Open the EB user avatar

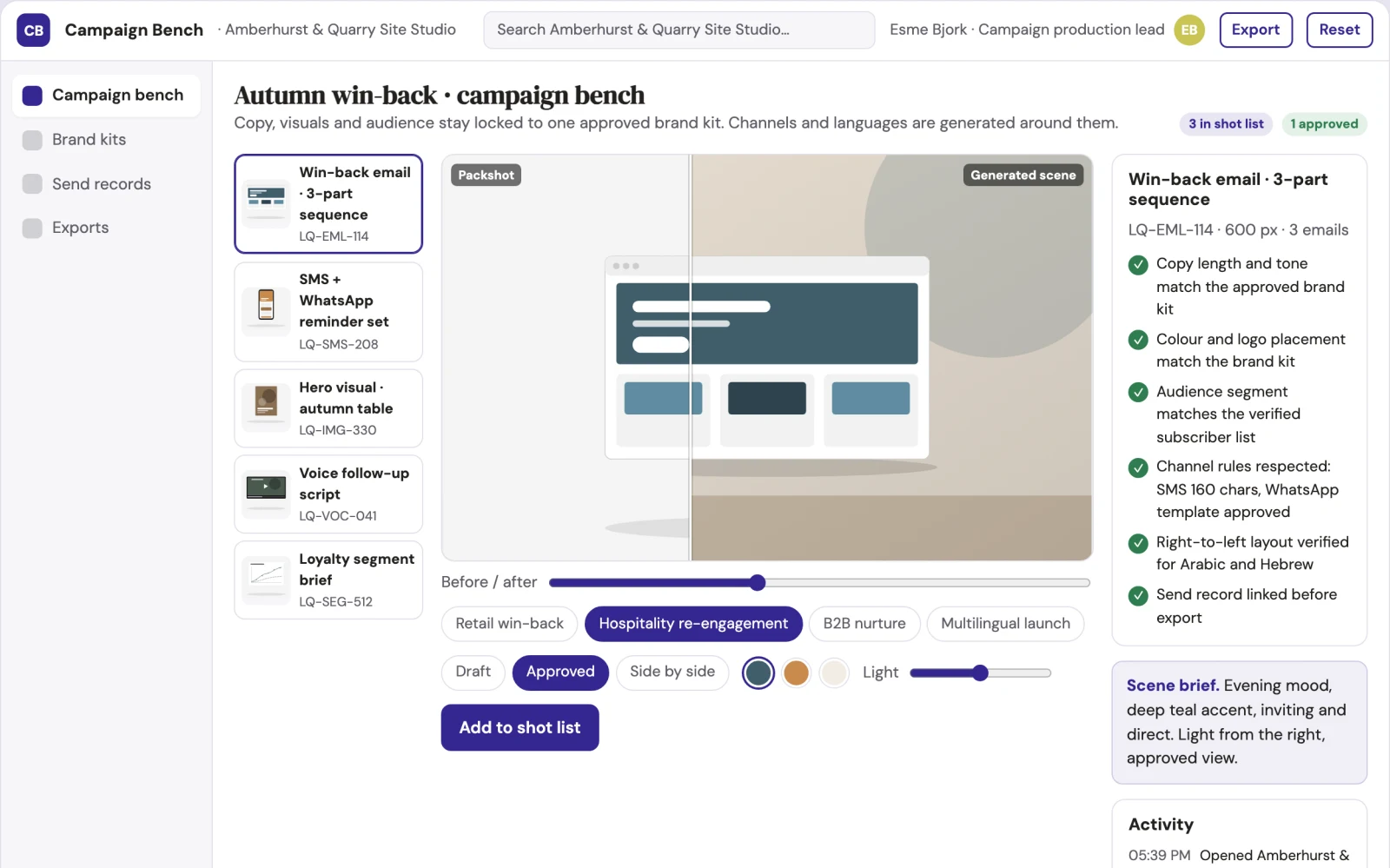pos(1189,30)
